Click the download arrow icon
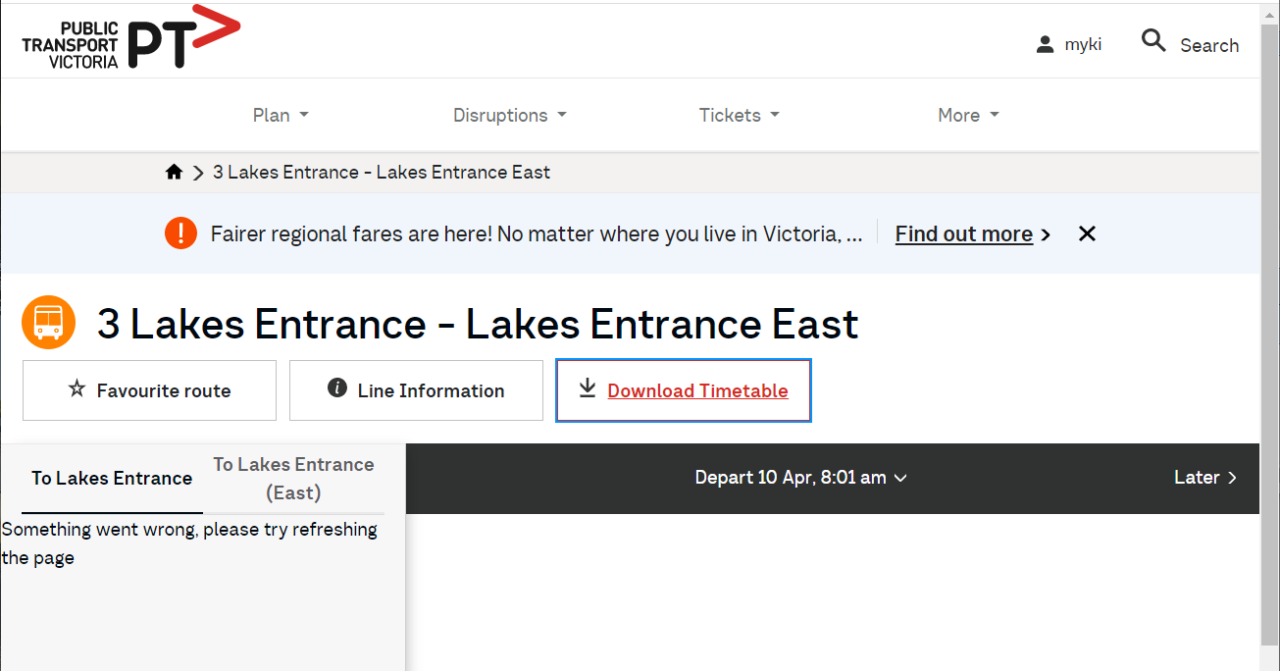This screenshot has height=671, width=1280. [x=588, y=389]
